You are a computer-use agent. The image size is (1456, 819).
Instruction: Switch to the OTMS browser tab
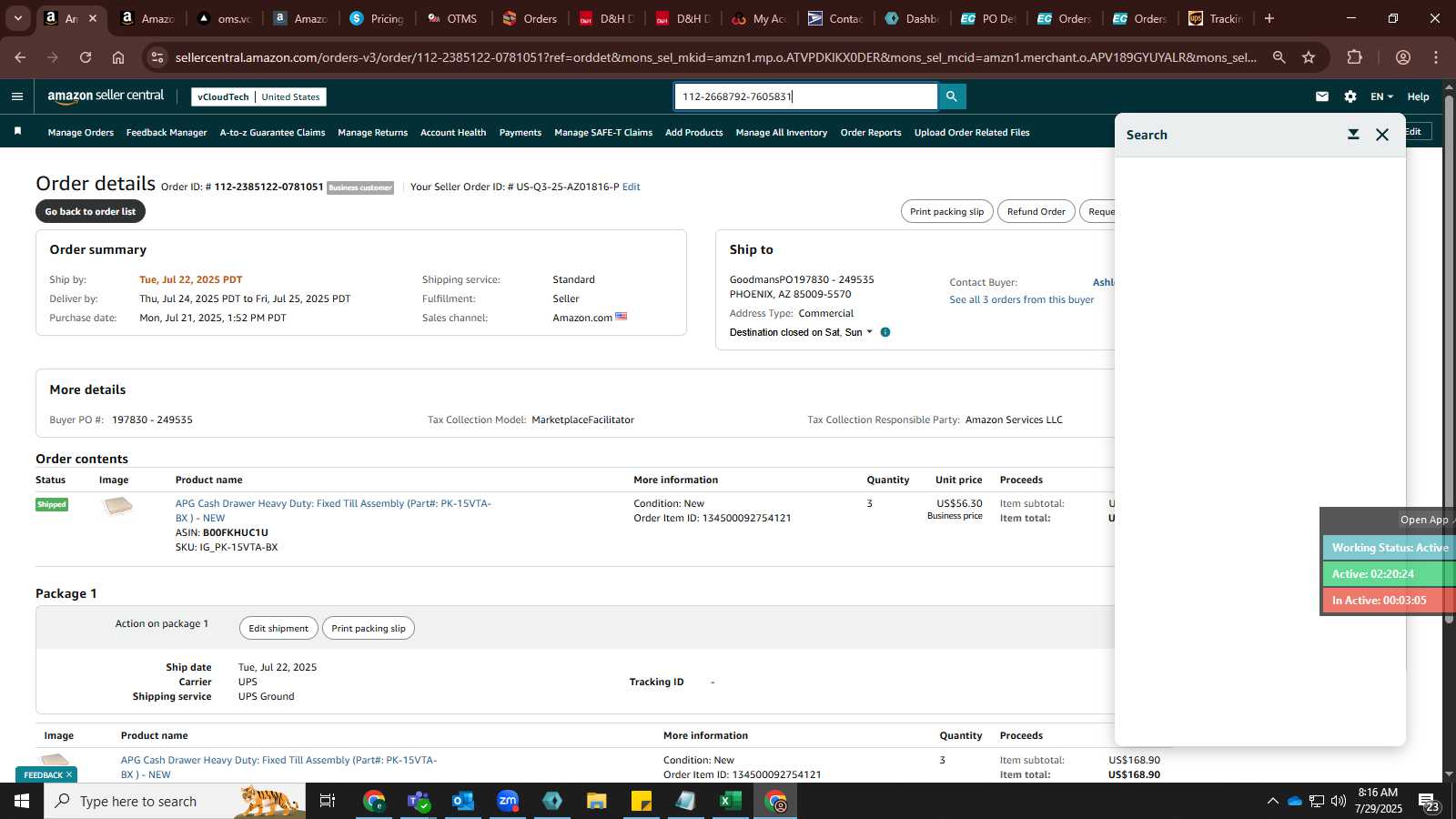452,18
